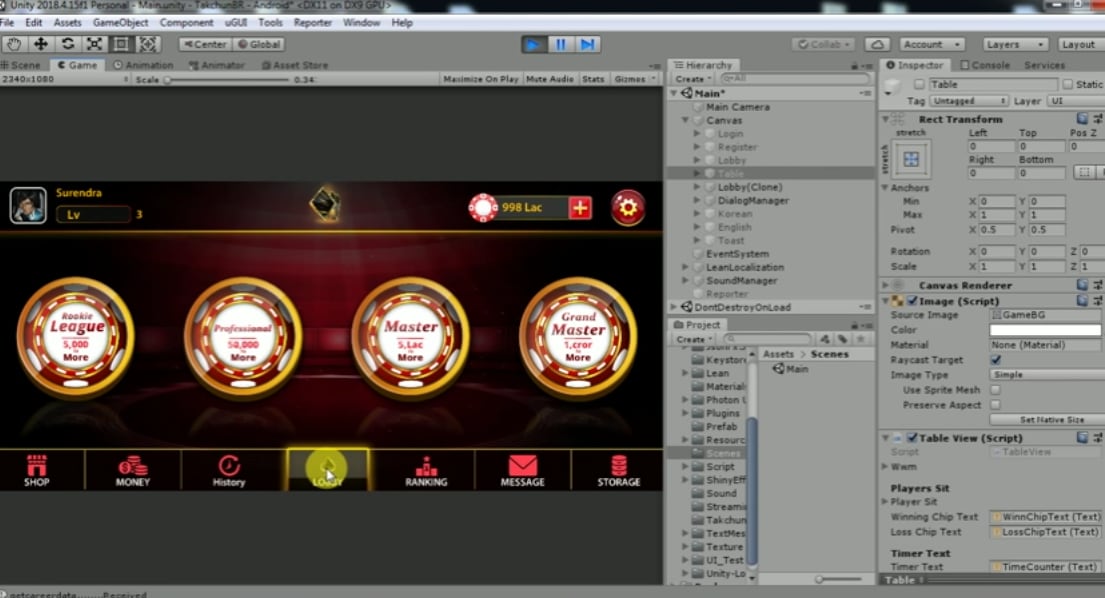Click the red plus button to add chips
The height and width of the screenshot is (598, 1105).
click(x=580, y=208)
